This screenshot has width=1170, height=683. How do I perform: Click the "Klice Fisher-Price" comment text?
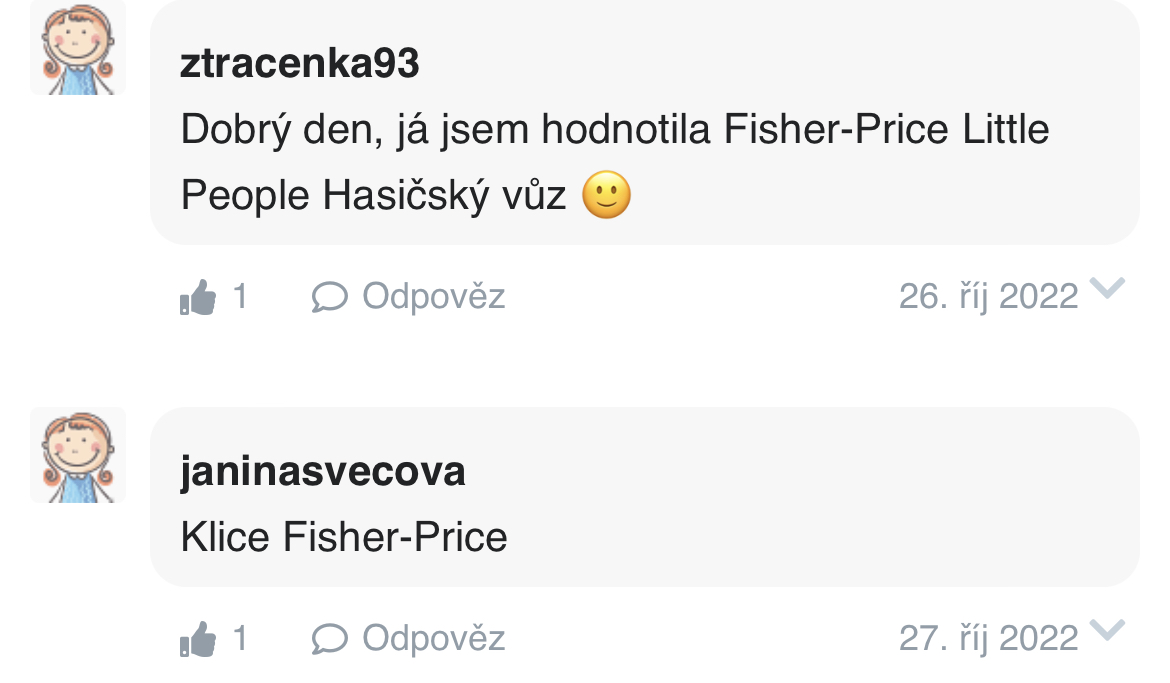point(344,538)
